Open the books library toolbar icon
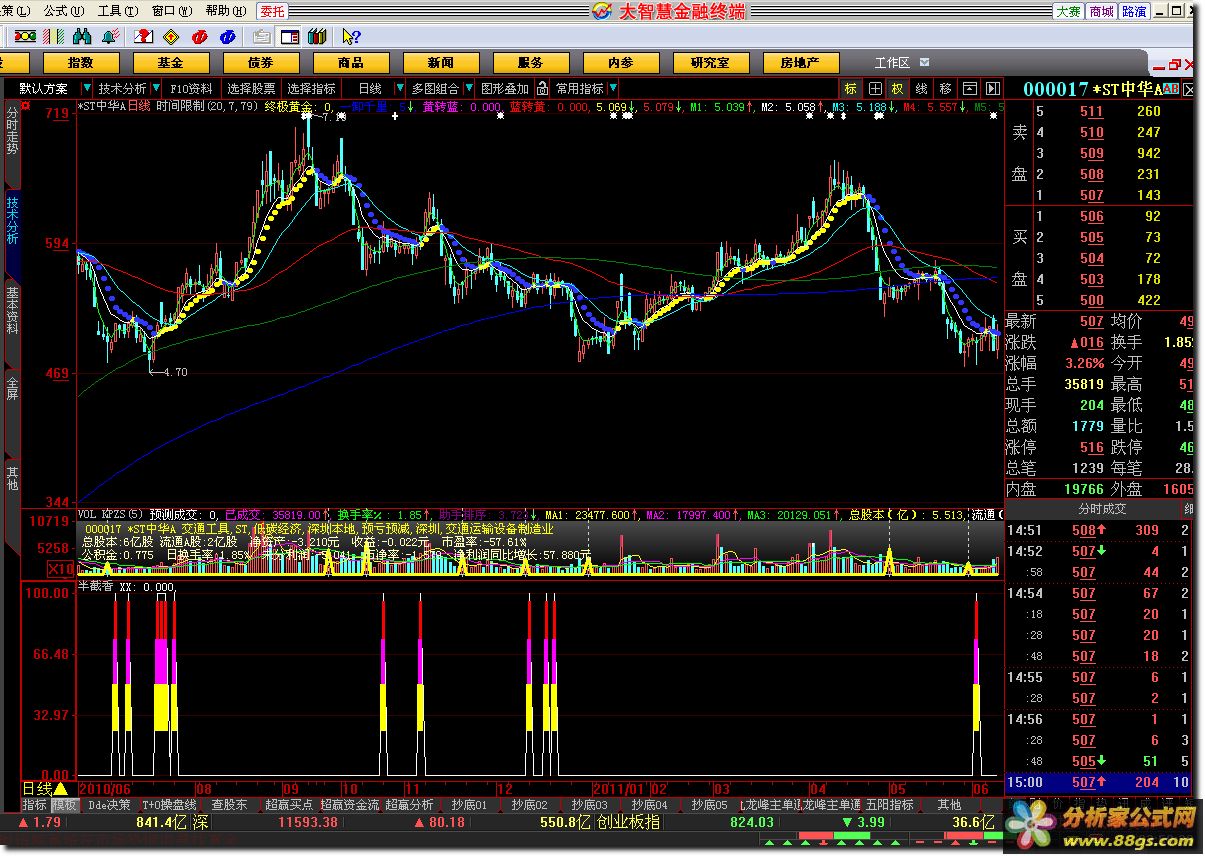Screen dimensions: 1205x856 pos(317,37)
